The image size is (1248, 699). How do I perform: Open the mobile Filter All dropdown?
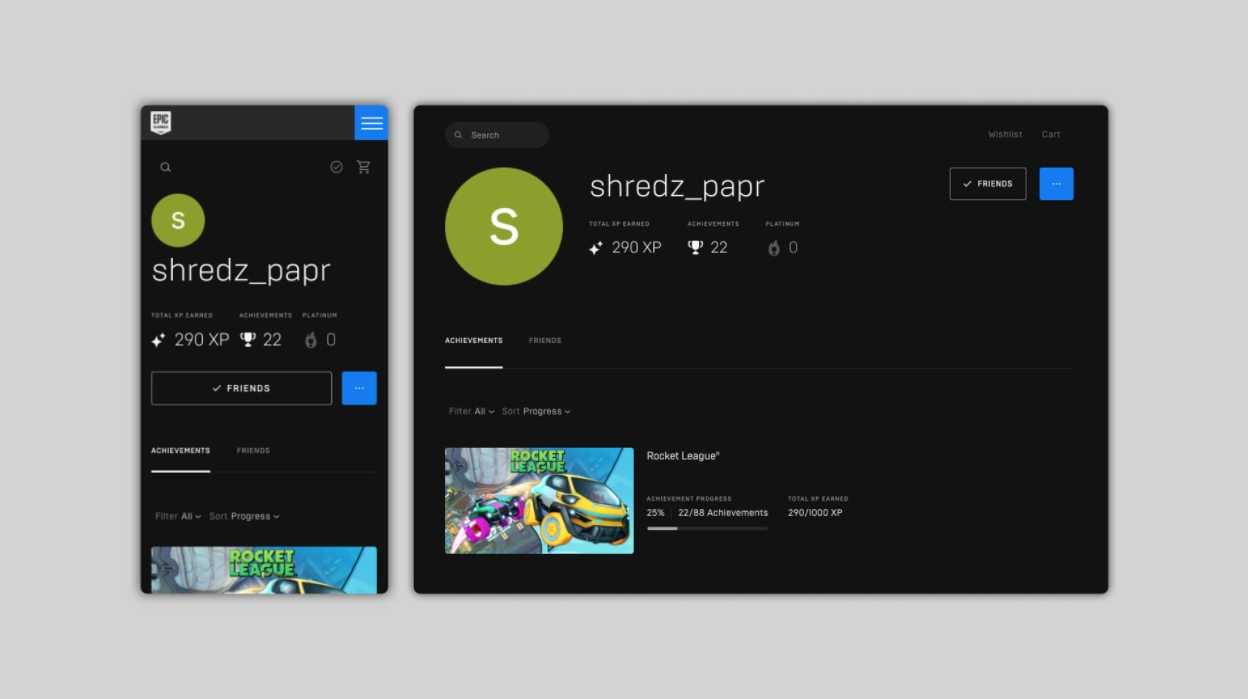click(x=178, y=516)
